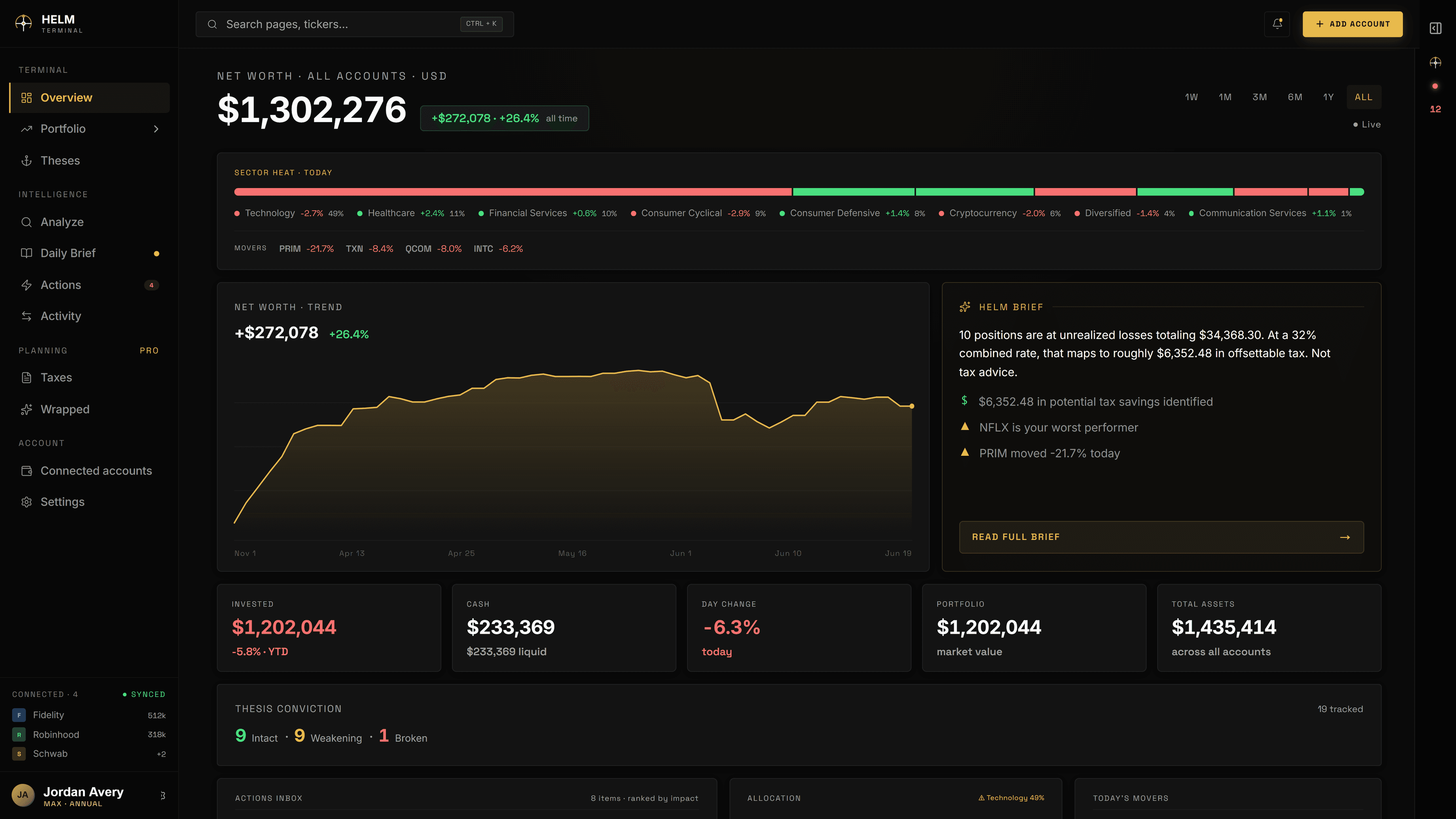Click the Helm Terminal logo icon

coord(23,23)
